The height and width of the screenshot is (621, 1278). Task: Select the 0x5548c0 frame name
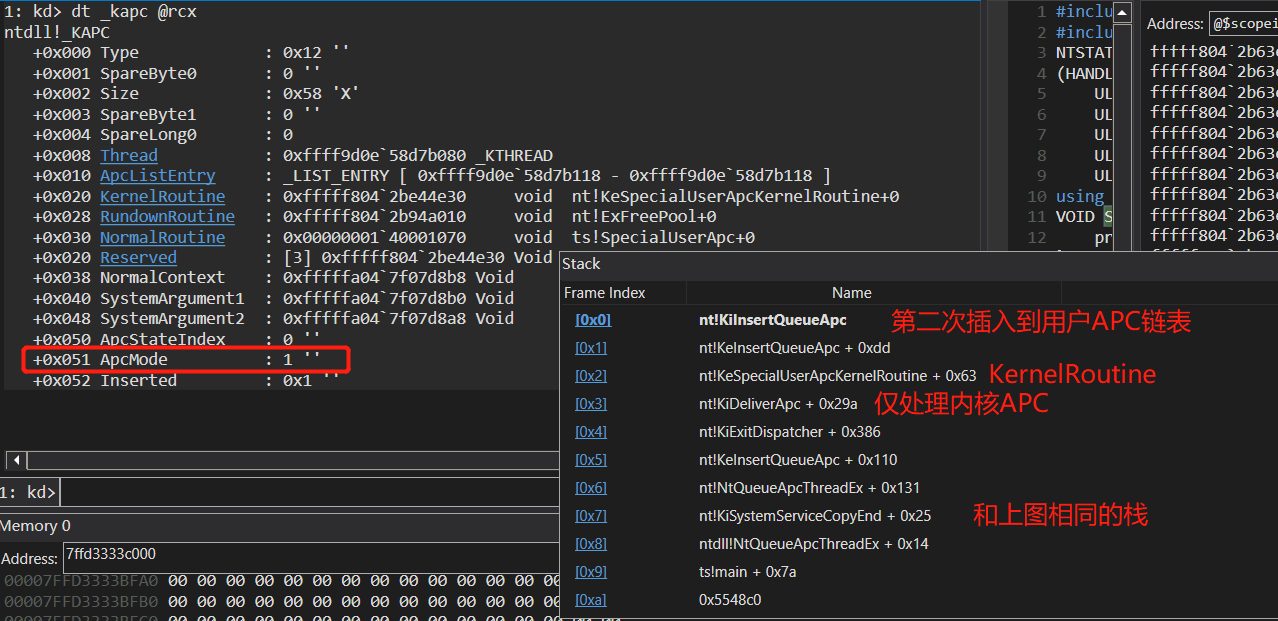click(x=729, y=600)
